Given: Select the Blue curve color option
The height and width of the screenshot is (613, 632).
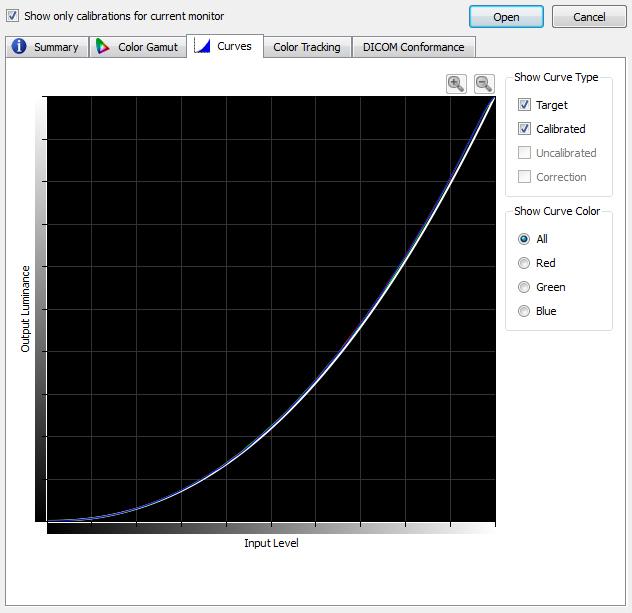Looking at the screenshot, I should 524,311.
